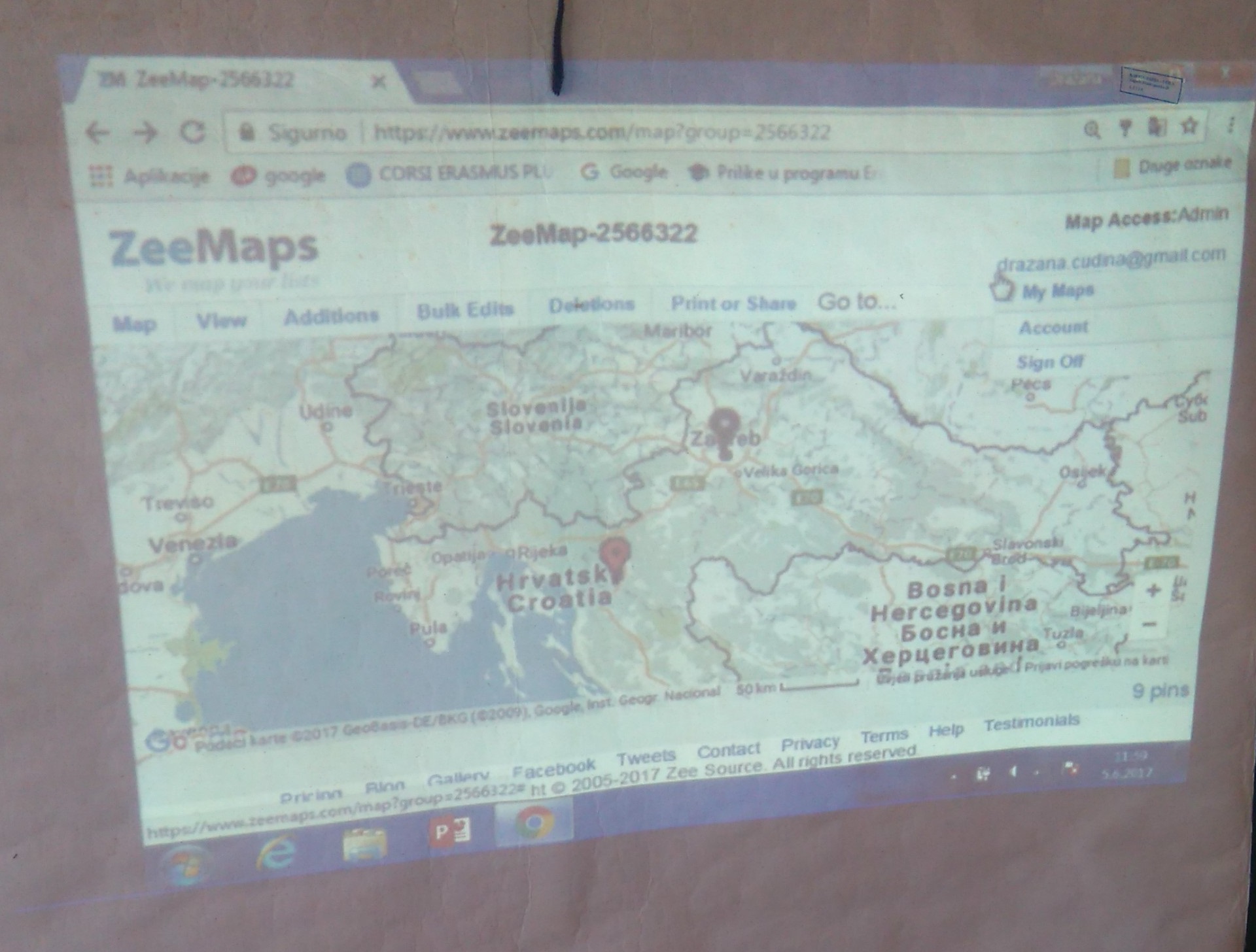
Task: Open the Chrome three-dot menu
Action: click(1230, 124)
